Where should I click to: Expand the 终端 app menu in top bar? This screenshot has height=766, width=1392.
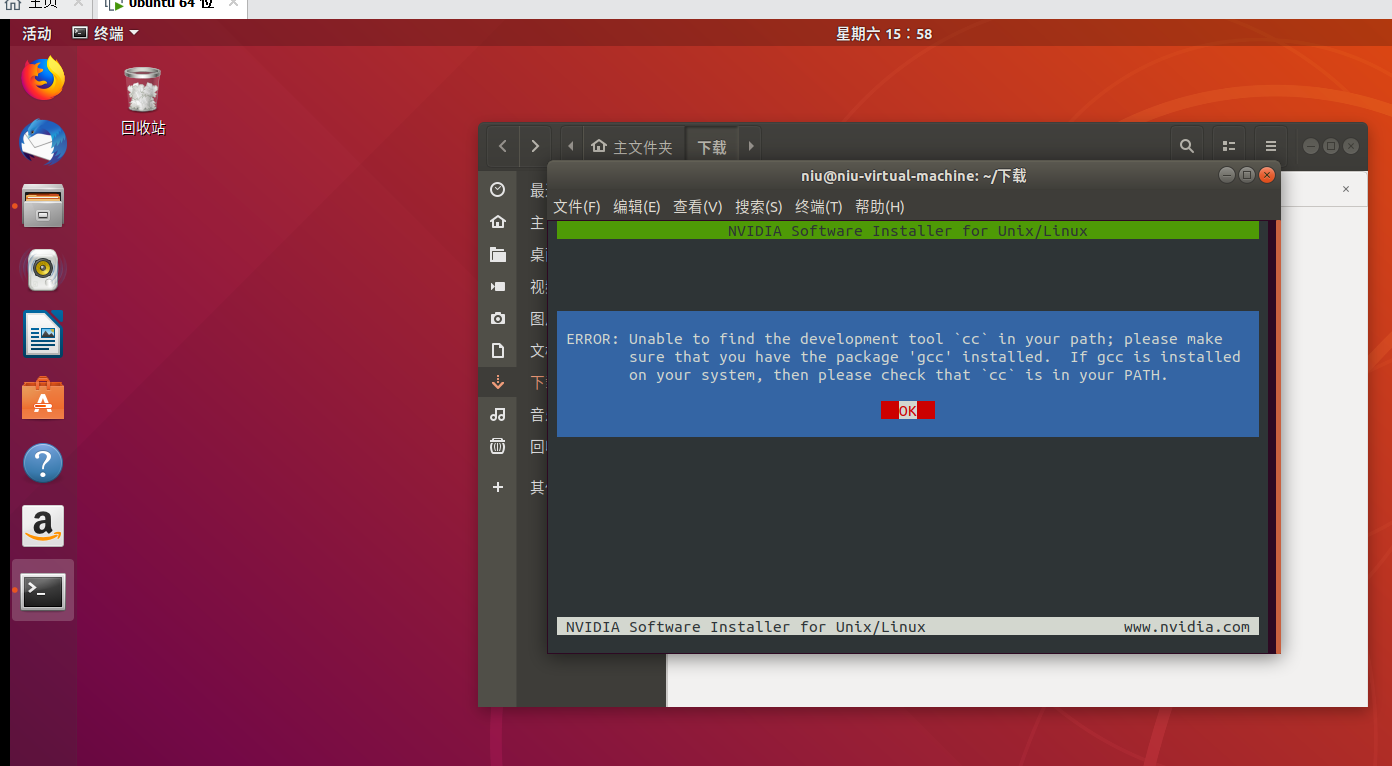coord(106,33)
